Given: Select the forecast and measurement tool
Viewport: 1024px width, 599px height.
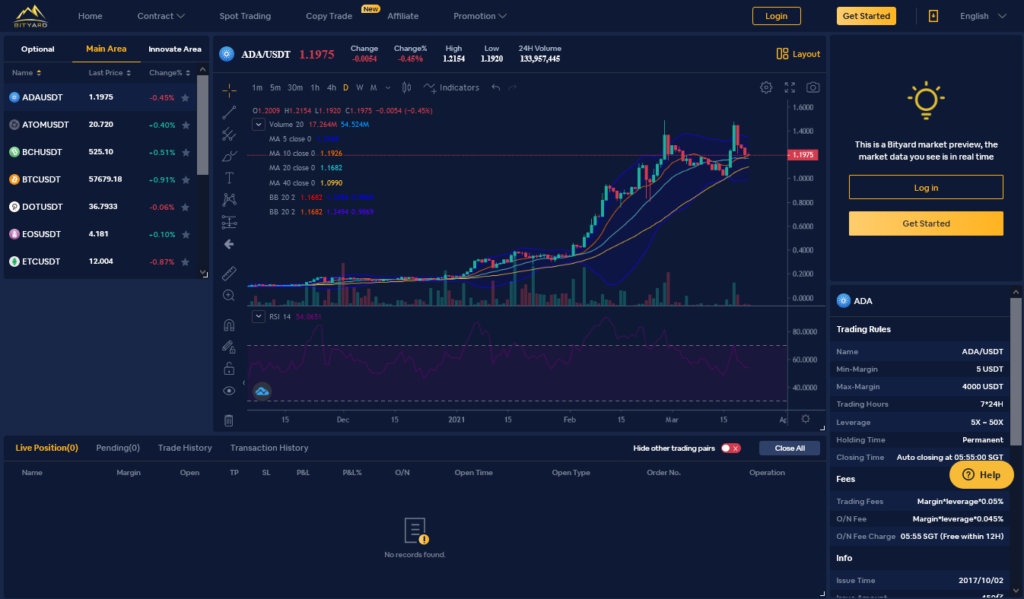Looking at the screenshot, I should click(x=229, y=222).
